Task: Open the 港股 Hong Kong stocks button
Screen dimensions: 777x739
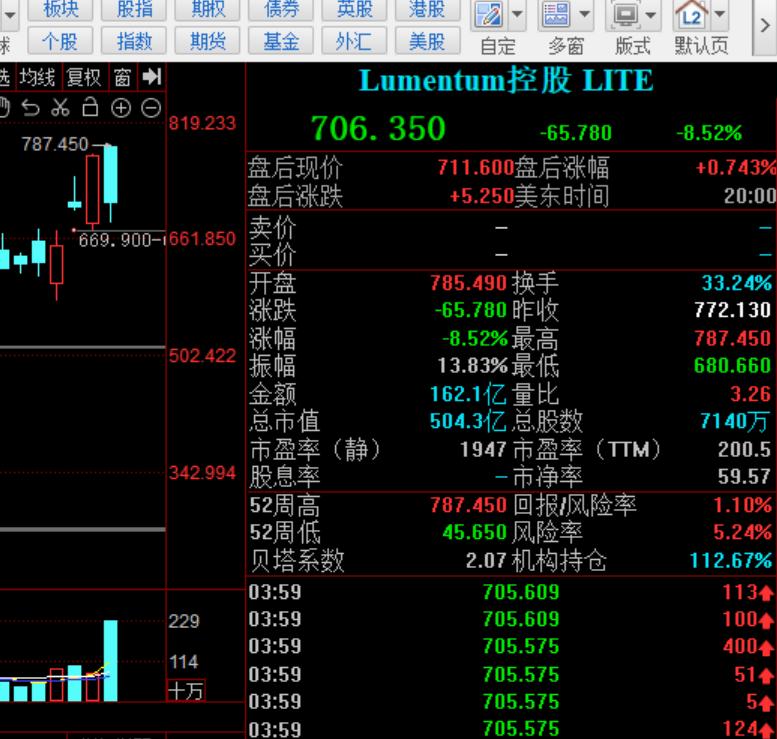Action: click(x=428, y=9)
